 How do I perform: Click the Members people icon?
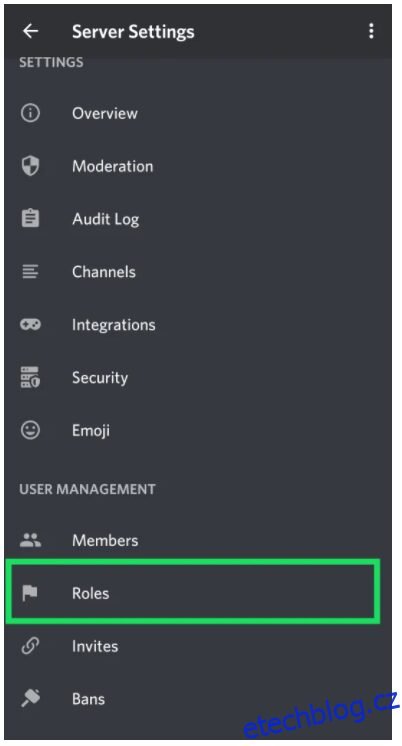point(30,540)
